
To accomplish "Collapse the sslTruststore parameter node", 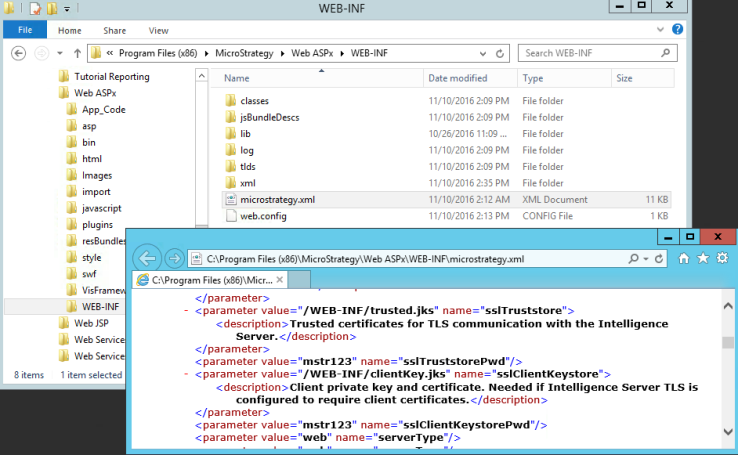I will pyautogui.click(x=187, y=311).
